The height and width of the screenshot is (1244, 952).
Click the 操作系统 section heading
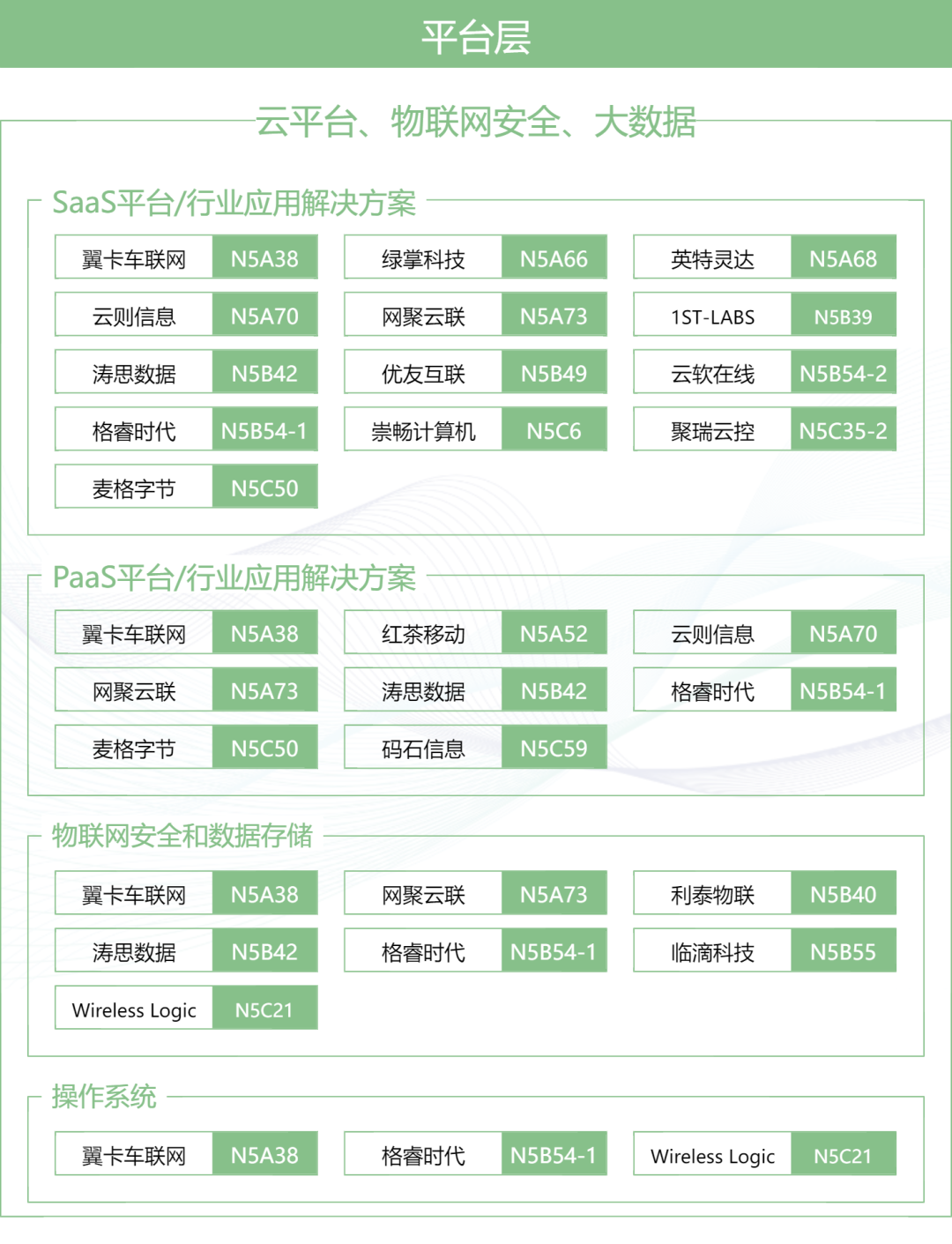(104, 1096)
